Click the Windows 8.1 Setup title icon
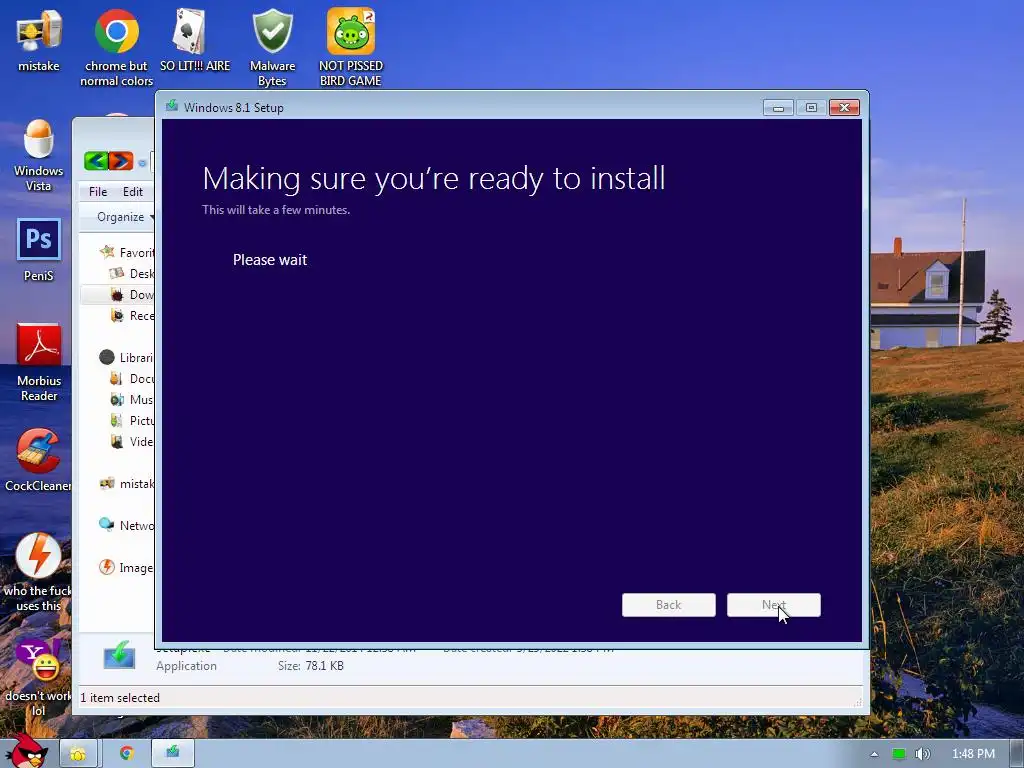Screen dimensions: 1024x768 [172, 106]
